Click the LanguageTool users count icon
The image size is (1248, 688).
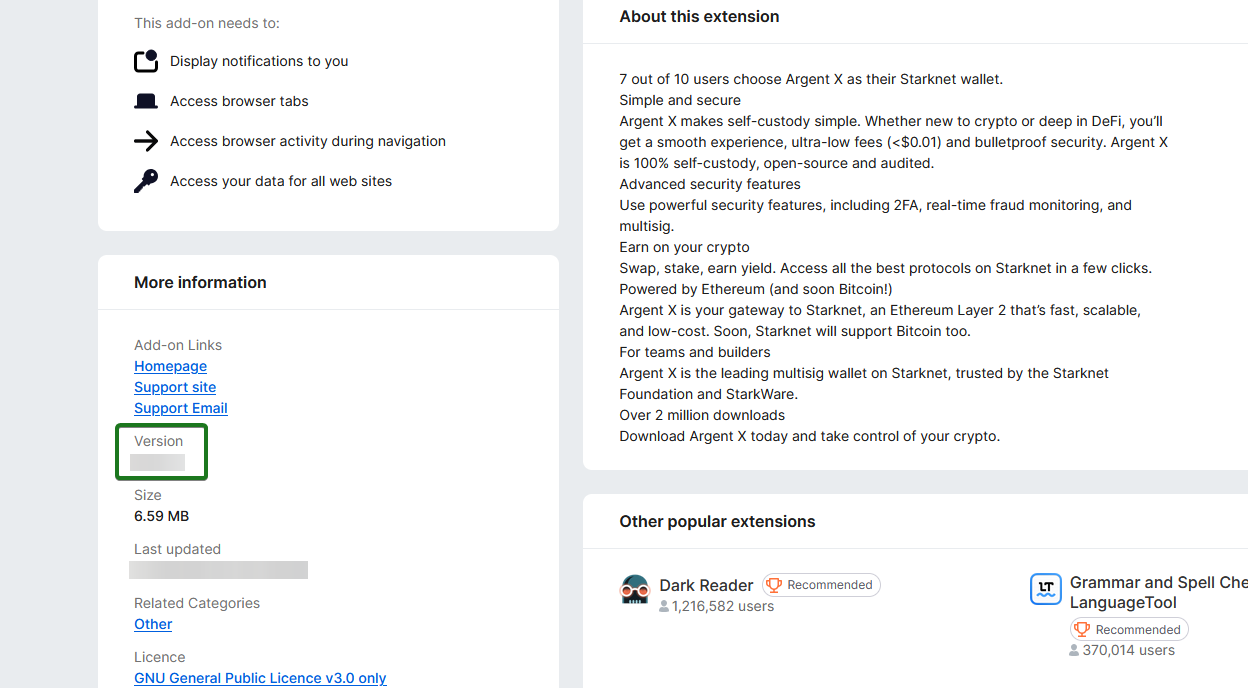click(1074, 650)
